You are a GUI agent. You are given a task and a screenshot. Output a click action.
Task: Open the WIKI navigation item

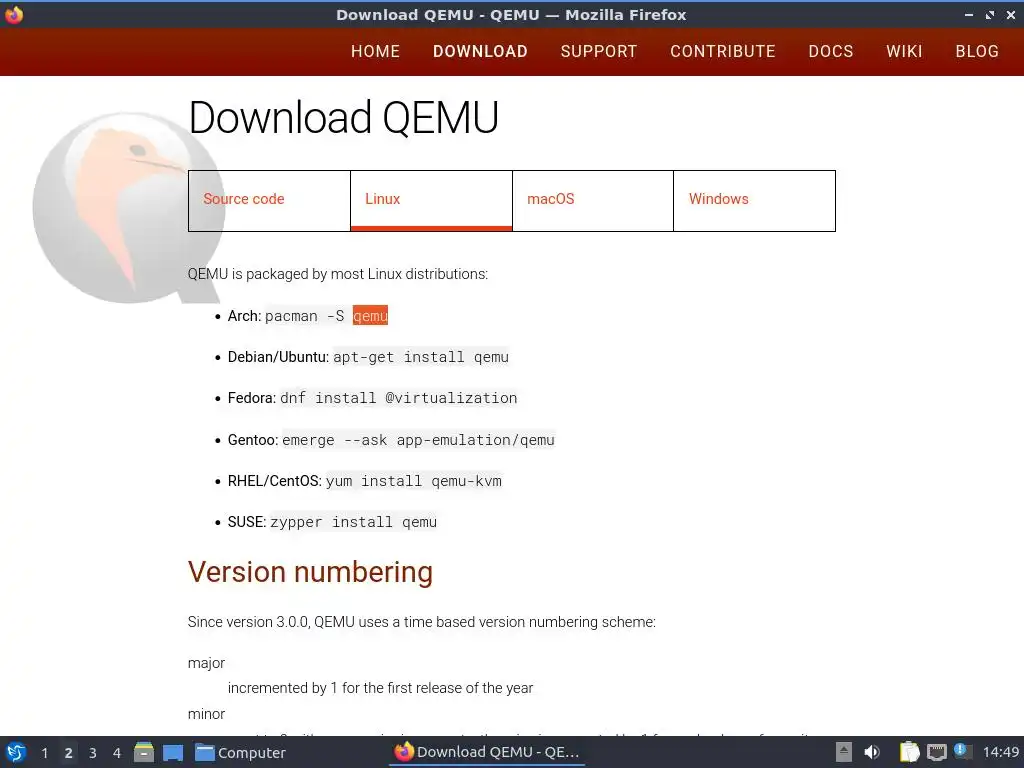point(904,52)
